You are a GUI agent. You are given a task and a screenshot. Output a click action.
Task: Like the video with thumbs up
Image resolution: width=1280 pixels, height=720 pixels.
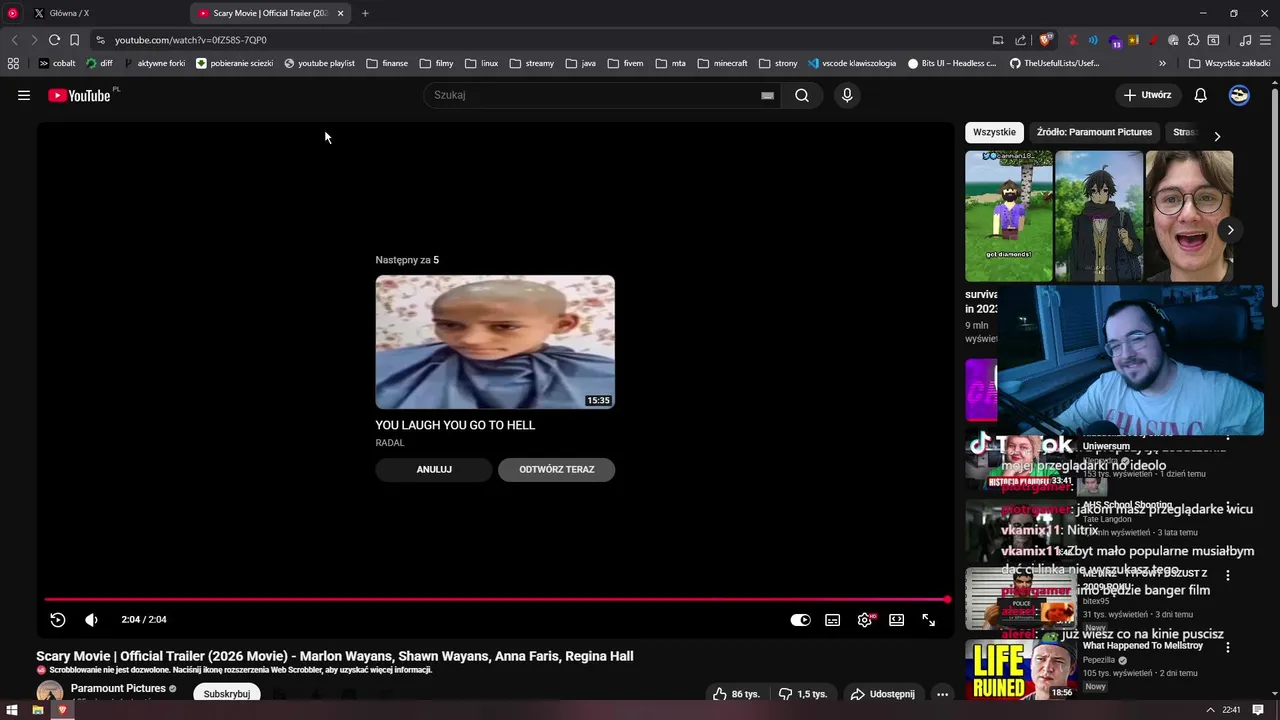[x=736, y=694]
